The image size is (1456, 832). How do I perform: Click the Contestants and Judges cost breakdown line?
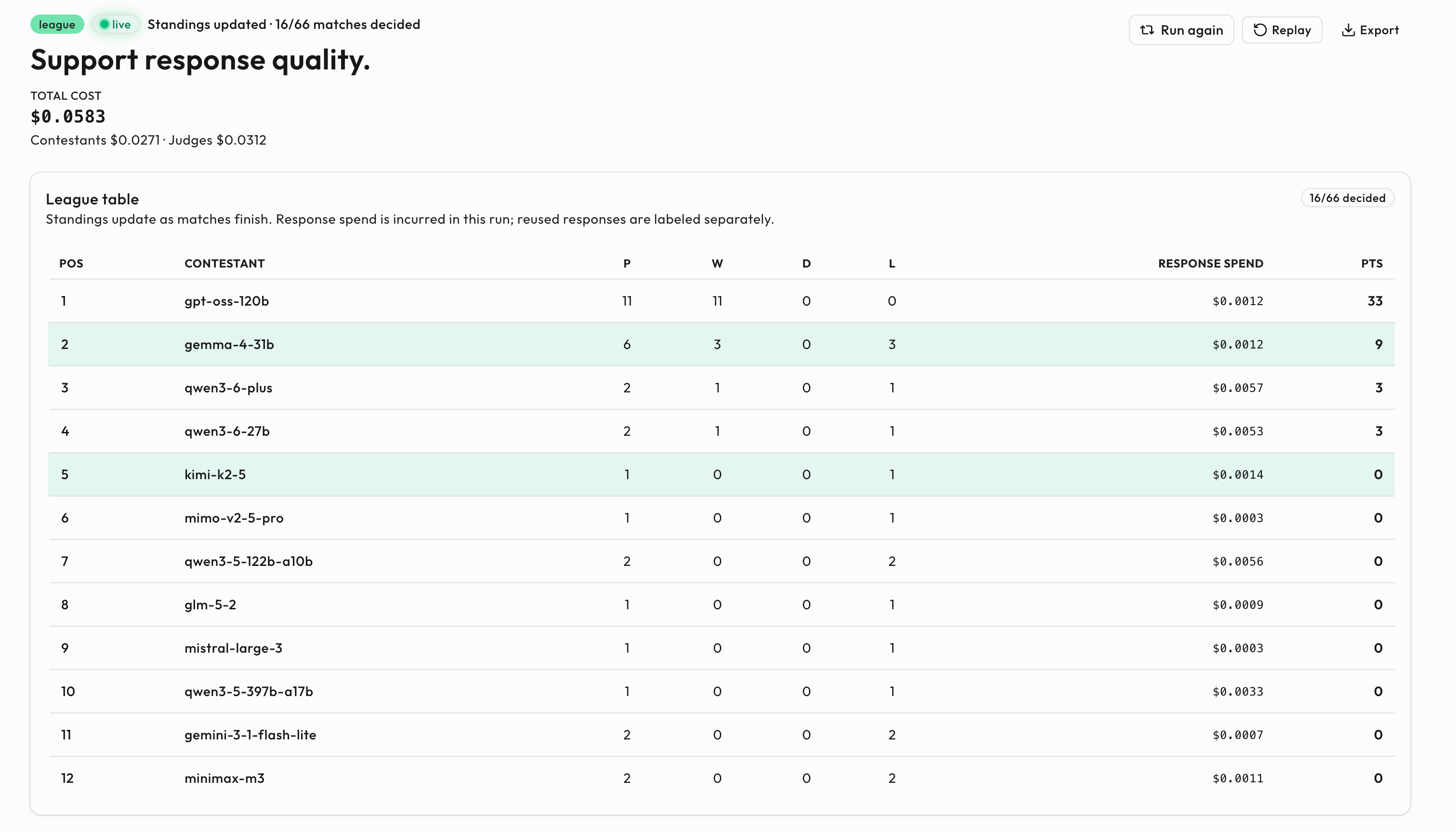(x=148, y=140)
